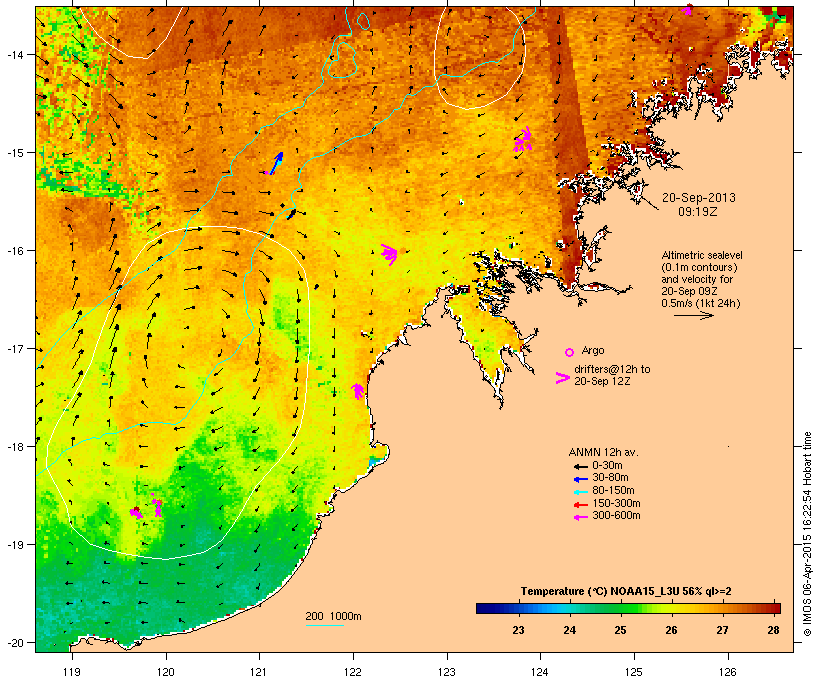Click the magenta 300-600m legend arrow
The image size is (820, 680).
coord(580,517)
